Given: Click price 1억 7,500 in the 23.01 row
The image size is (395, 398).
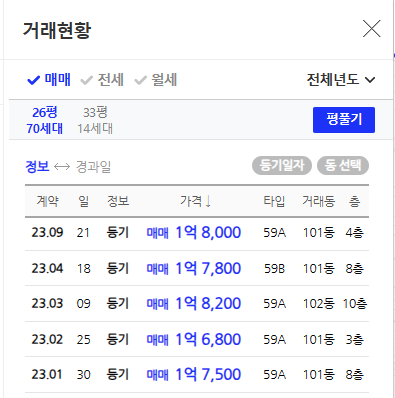Looking at the screenshot, I should pyautogui.click(x=208, y=374).
